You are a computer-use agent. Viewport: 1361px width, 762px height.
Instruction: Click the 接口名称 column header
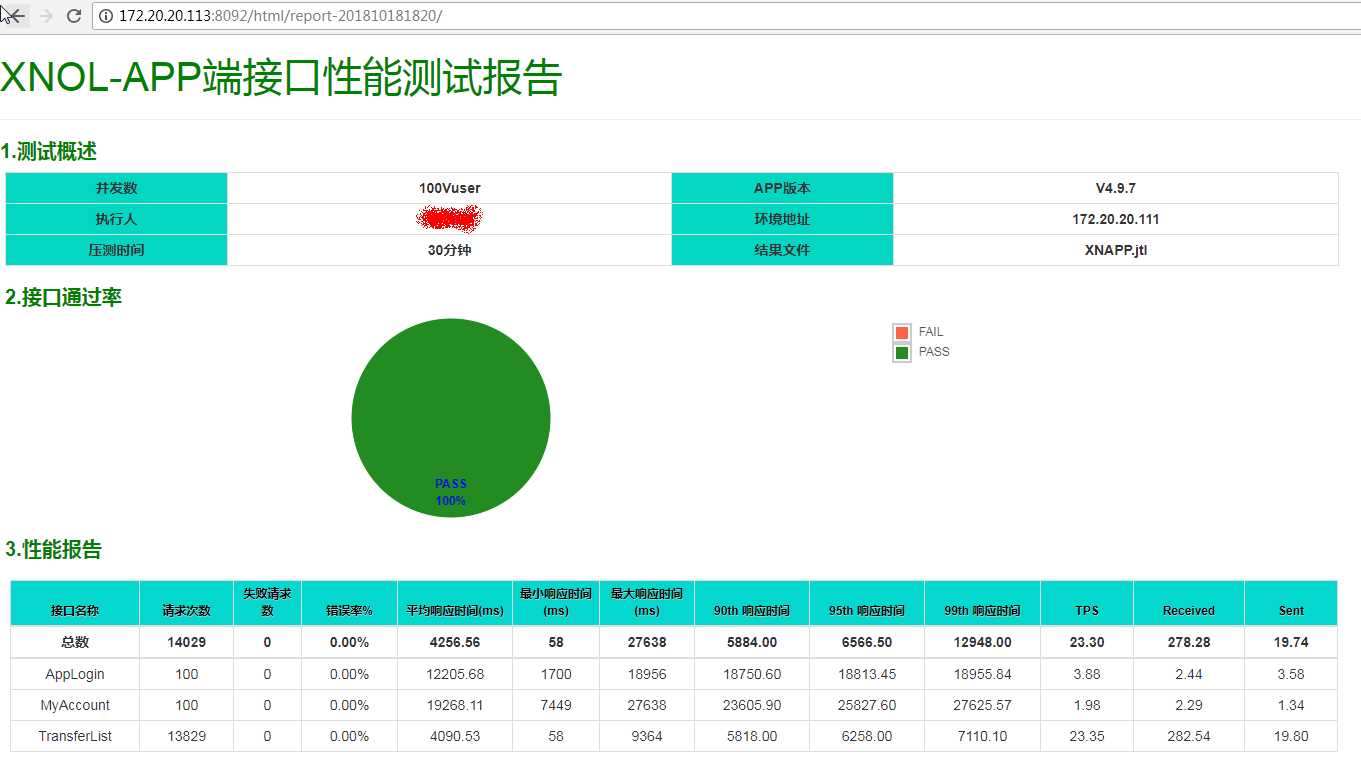click(x=75, y=603)
